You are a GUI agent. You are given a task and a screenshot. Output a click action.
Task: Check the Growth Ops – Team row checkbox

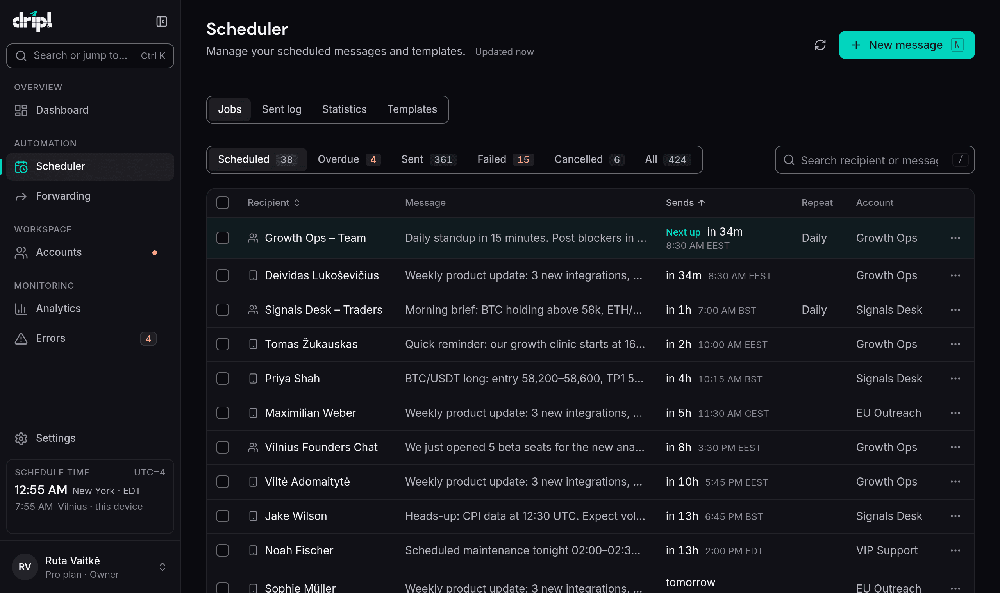[223, 238]
